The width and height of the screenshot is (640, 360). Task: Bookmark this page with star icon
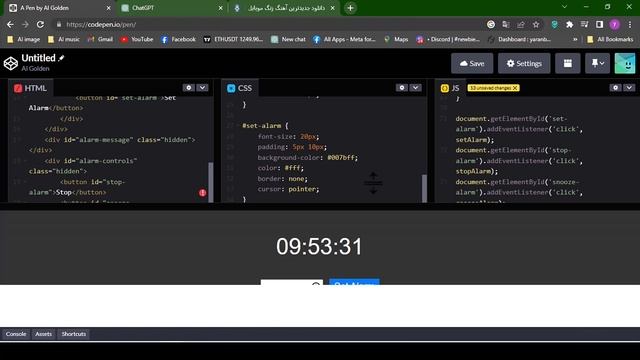pos(536,24)
